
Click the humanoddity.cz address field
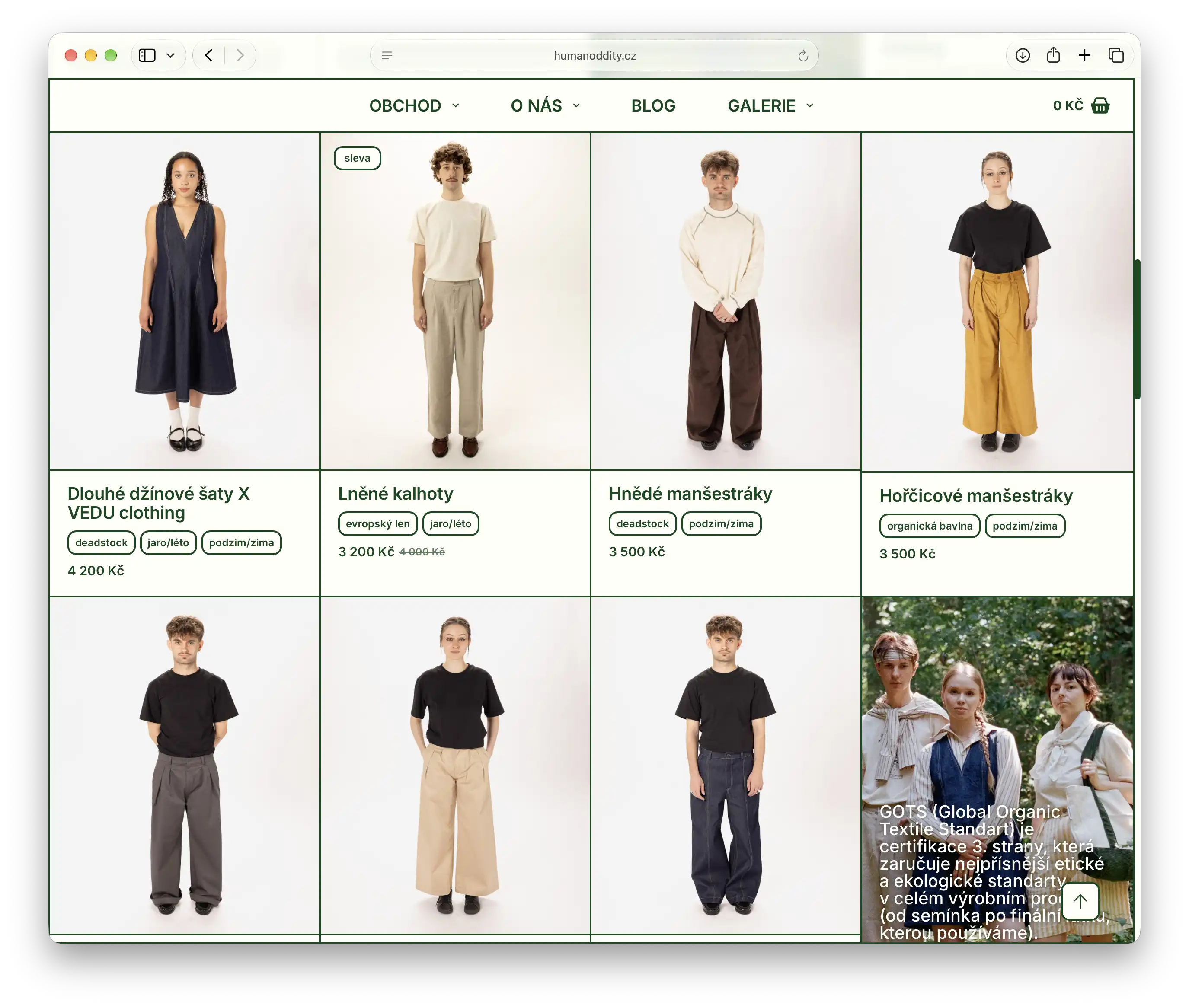pos(594,55)
